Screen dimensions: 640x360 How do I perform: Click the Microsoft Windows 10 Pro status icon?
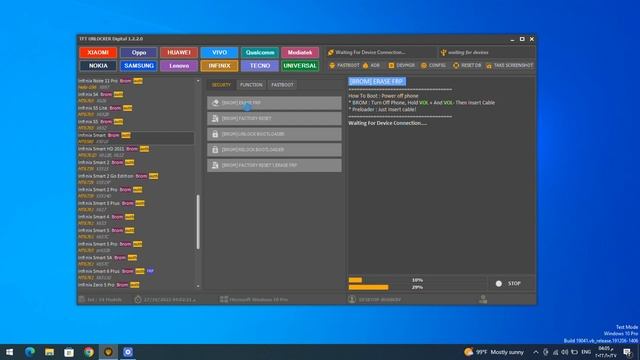[224, 300]
